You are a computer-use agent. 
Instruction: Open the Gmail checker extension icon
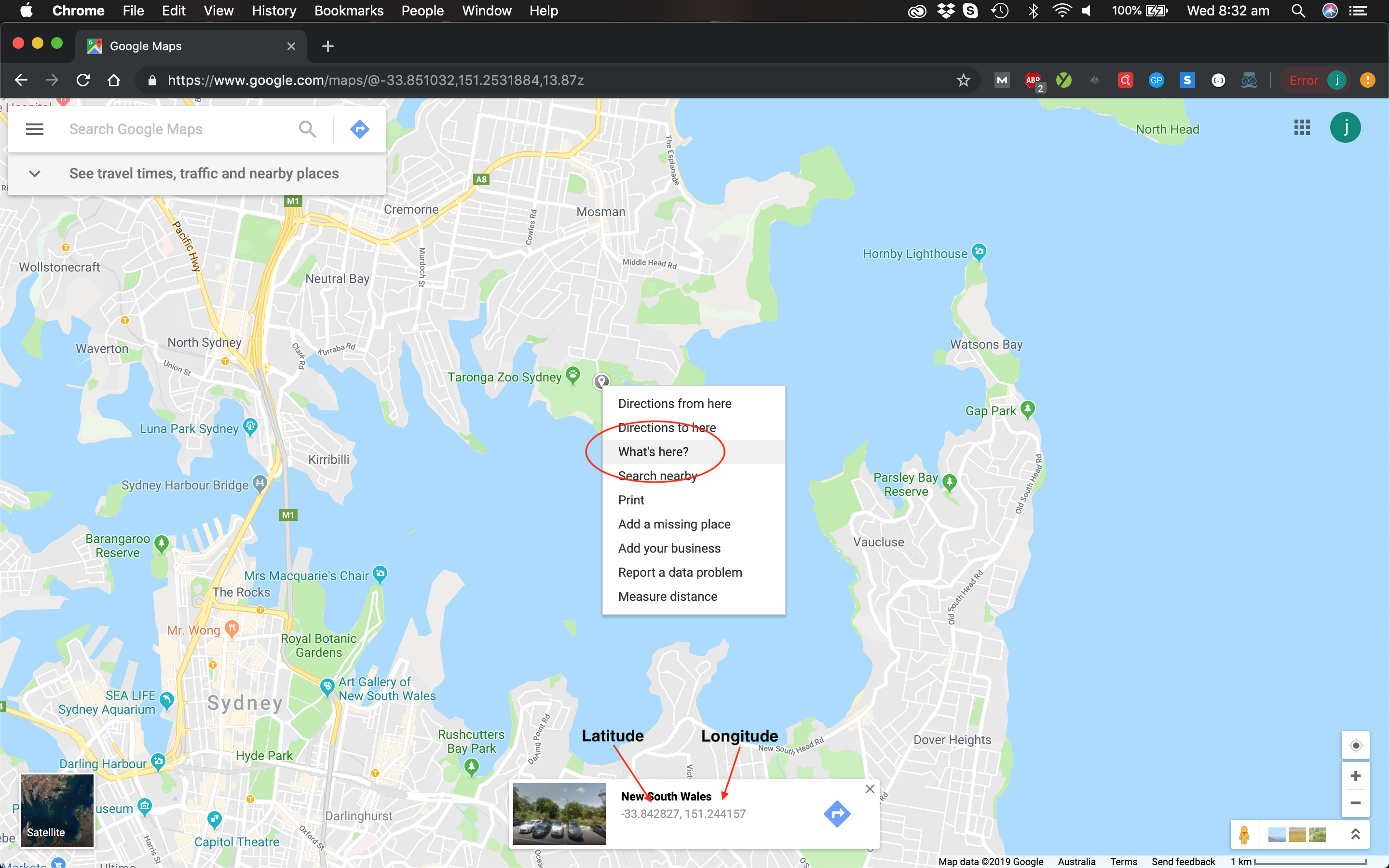pyautogui.click(x=1002, y=81)
